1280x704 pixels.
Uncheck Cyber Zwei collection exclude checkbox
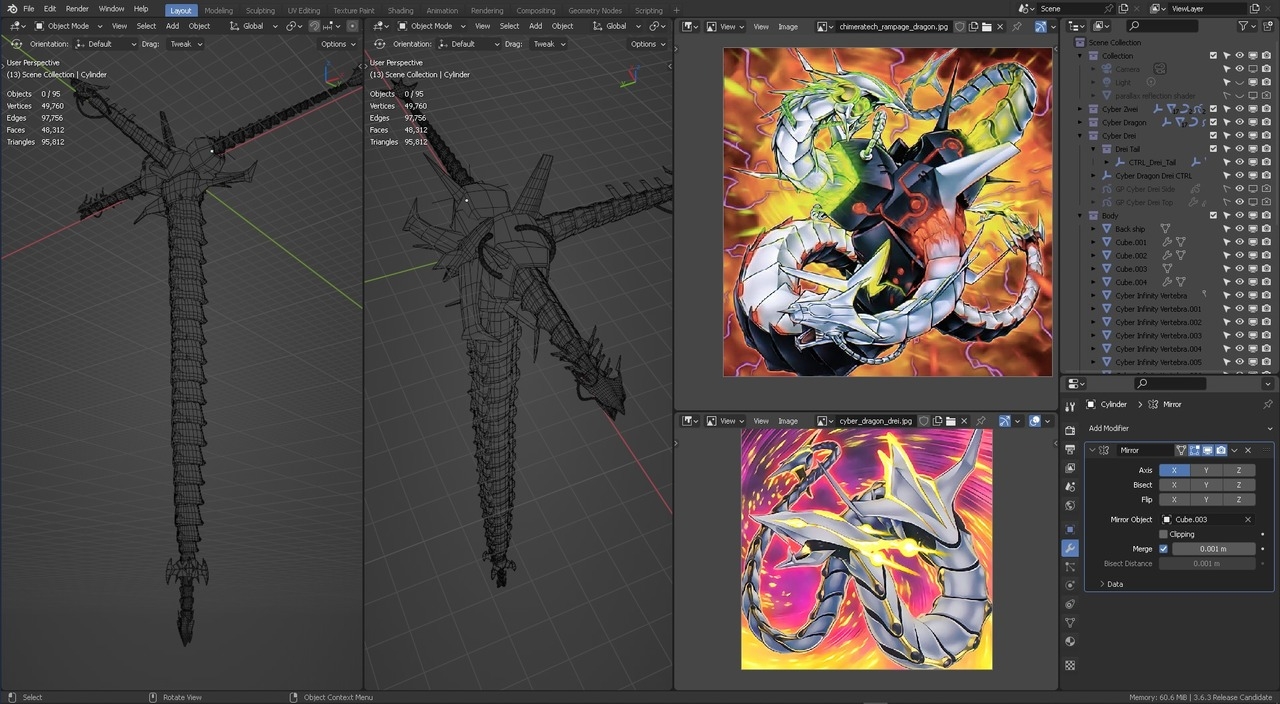click(x=1213, y=109)
